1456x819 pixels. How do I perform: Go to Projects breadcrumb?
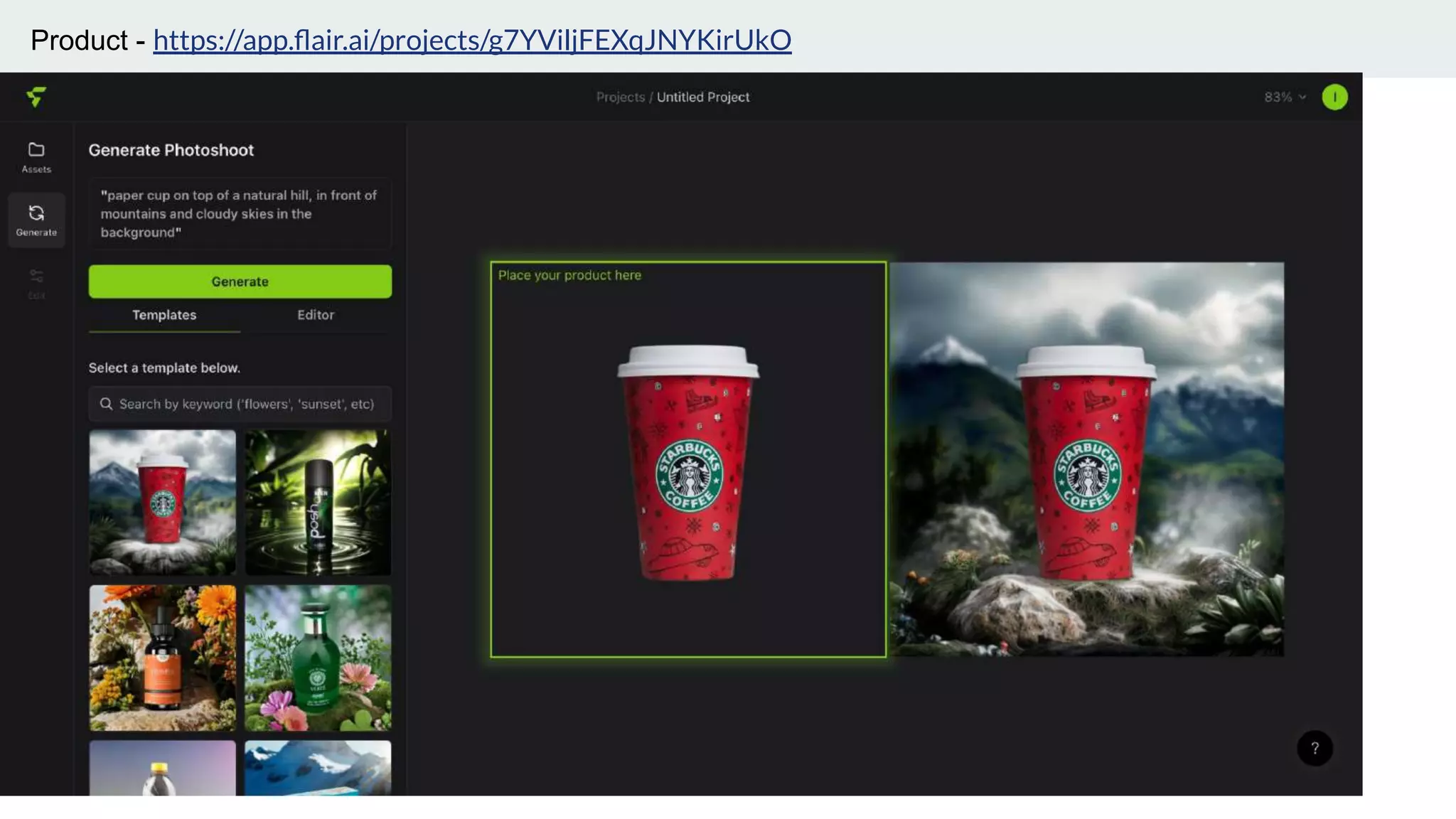click(x=620, y=97)
